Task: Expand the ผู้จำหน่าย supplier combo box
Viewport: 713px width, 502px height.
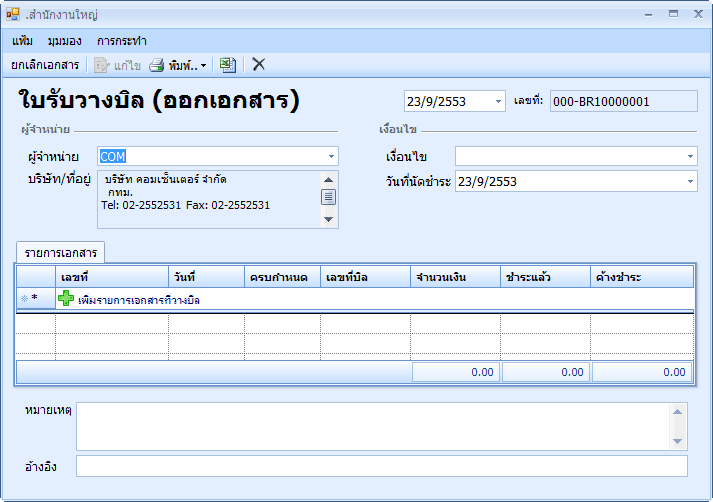Action: coord(331,157)
